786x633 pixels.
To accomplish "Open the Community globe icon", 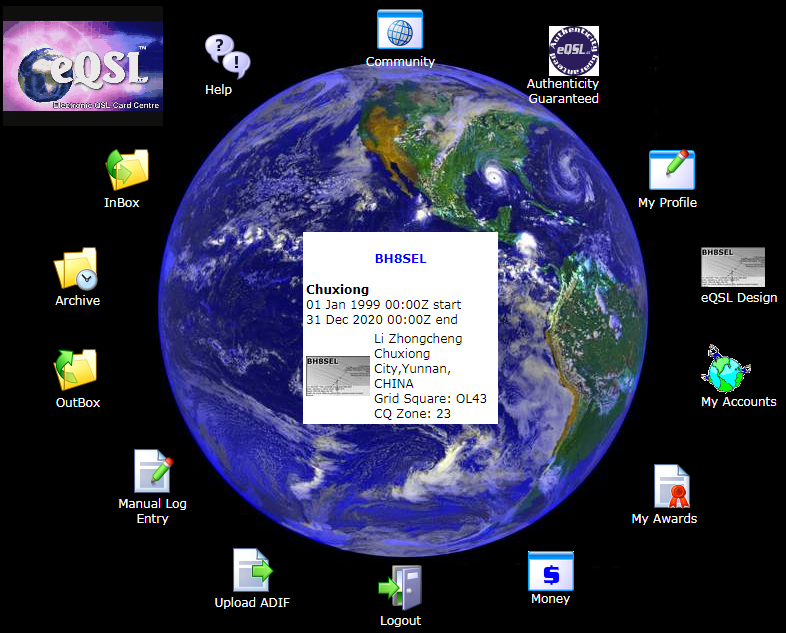I will pos(400,30).
